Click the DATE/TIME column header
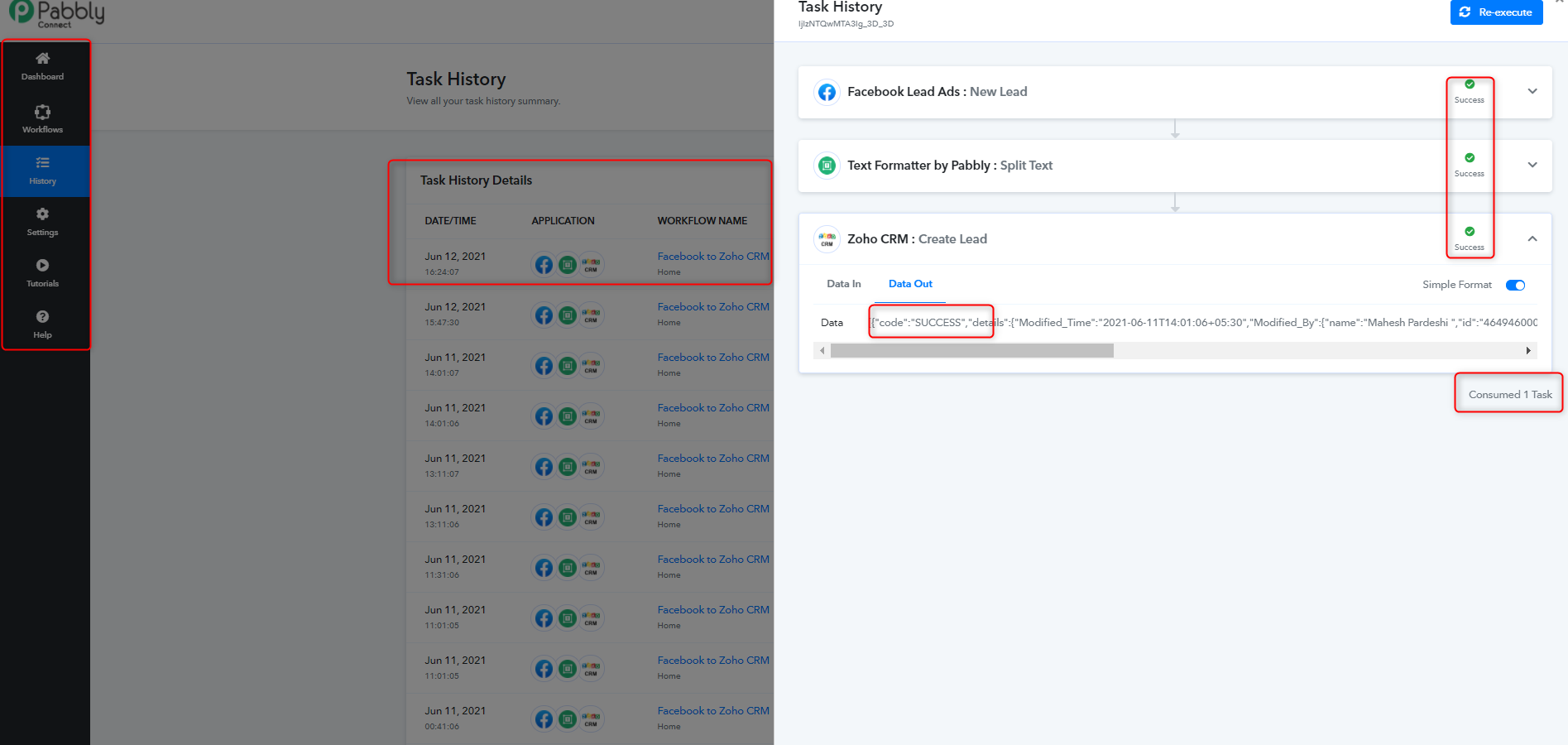 coord(450,221)
